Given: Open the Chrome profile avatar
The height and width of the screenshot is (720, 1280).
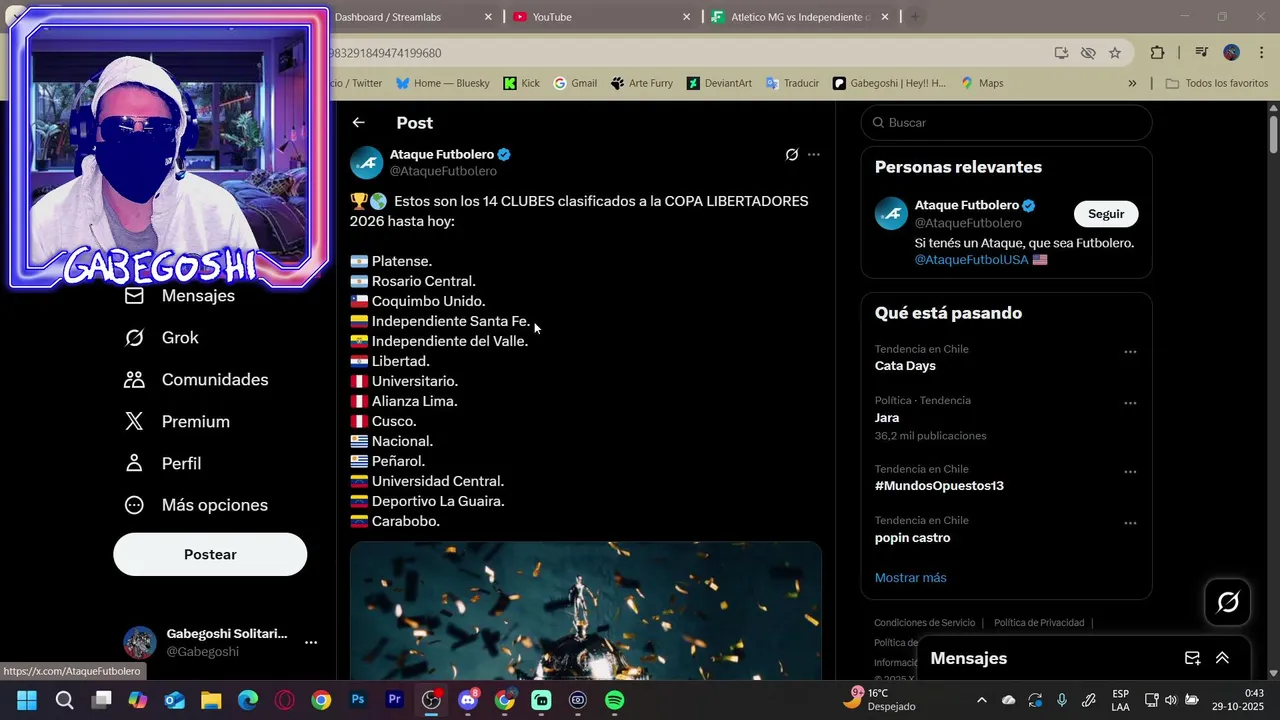Looking at the screenshot, I should click(1231, 53).
